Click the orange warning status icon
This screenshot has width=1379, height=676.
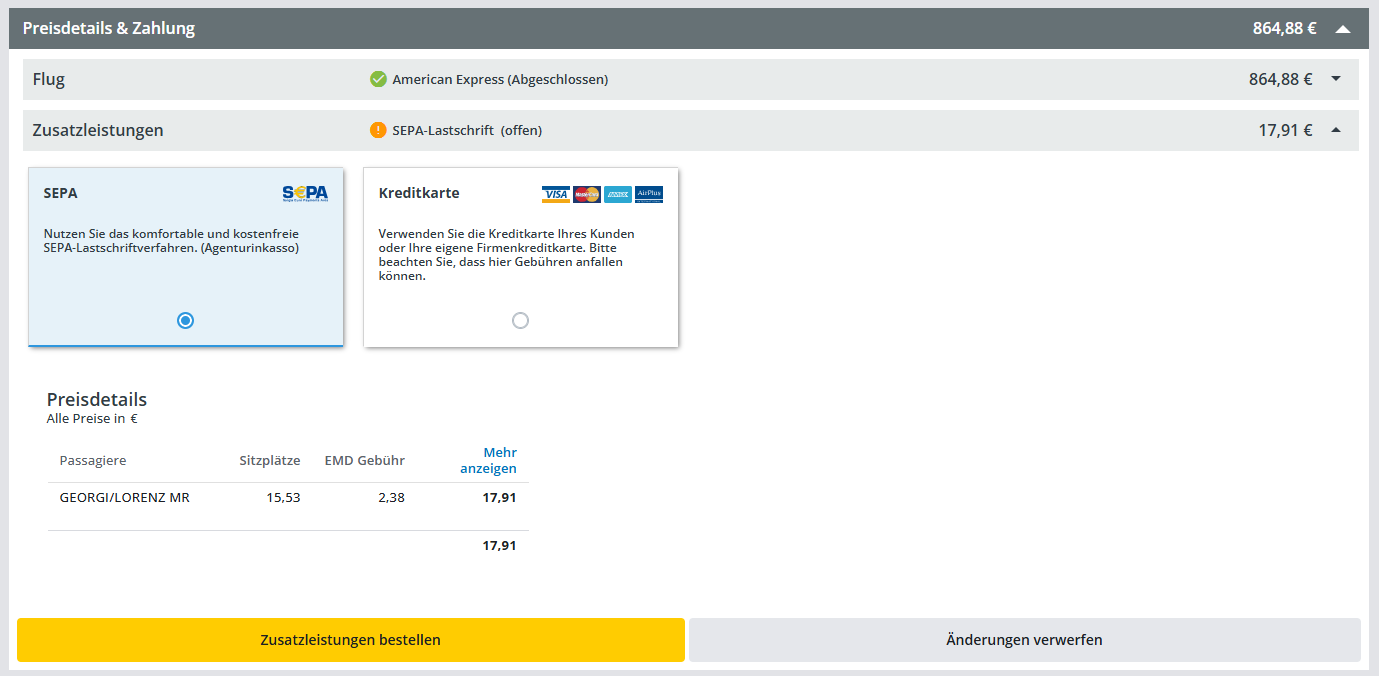click(x=378, y=130)
